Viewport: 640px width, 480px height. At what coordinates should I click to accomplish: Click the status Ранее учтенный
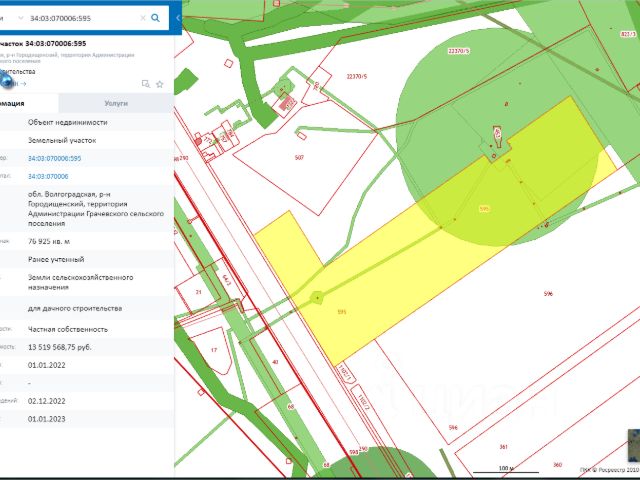(x=56, y=259)
